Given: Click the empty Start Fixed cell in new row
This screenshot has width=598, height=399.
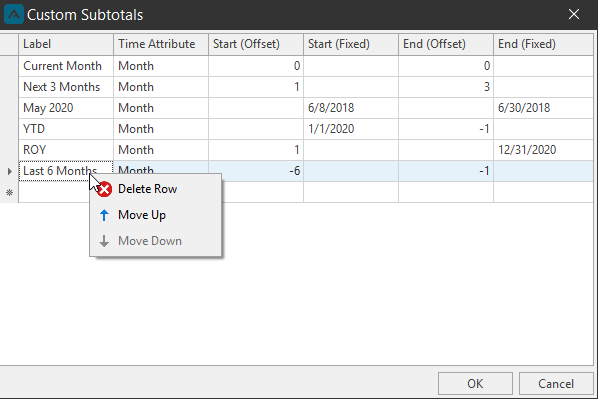Looking at the screenshot, I should pyautogui.click(x=351, y=192).
